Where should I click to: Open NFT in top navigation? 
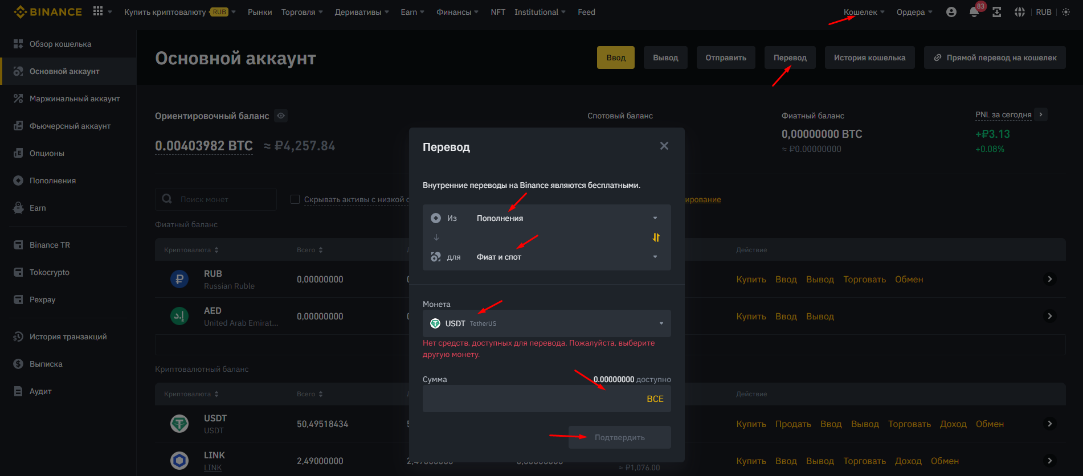(x=497, y=12)
